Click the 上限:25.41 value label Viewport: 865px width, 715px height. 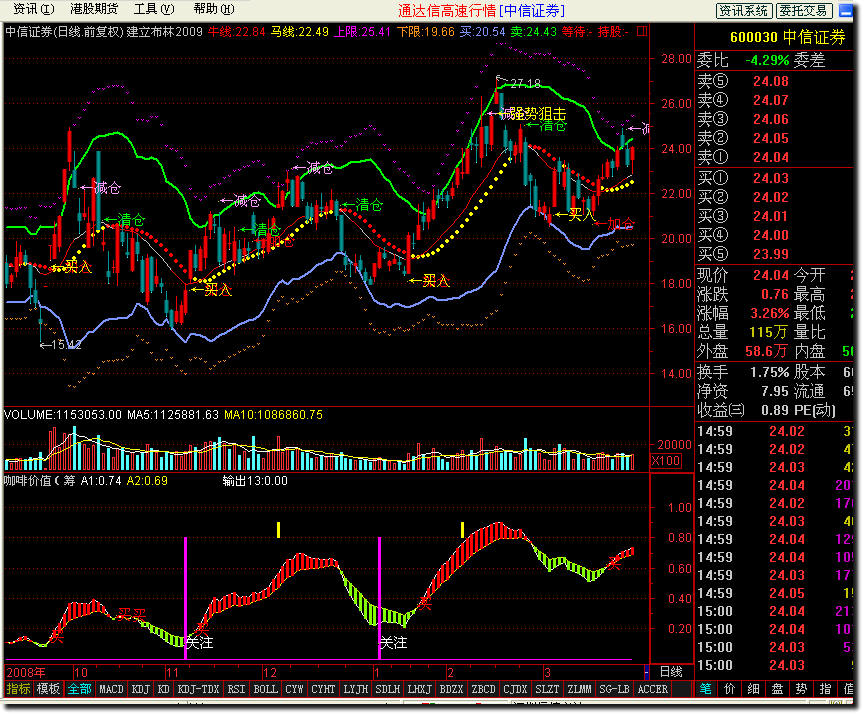(362, 31)
